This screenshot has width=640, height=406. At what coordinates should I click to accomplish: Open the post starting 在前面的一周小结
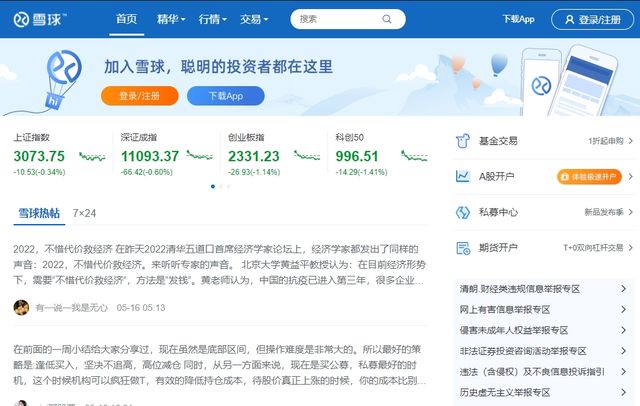pos(220,365)
